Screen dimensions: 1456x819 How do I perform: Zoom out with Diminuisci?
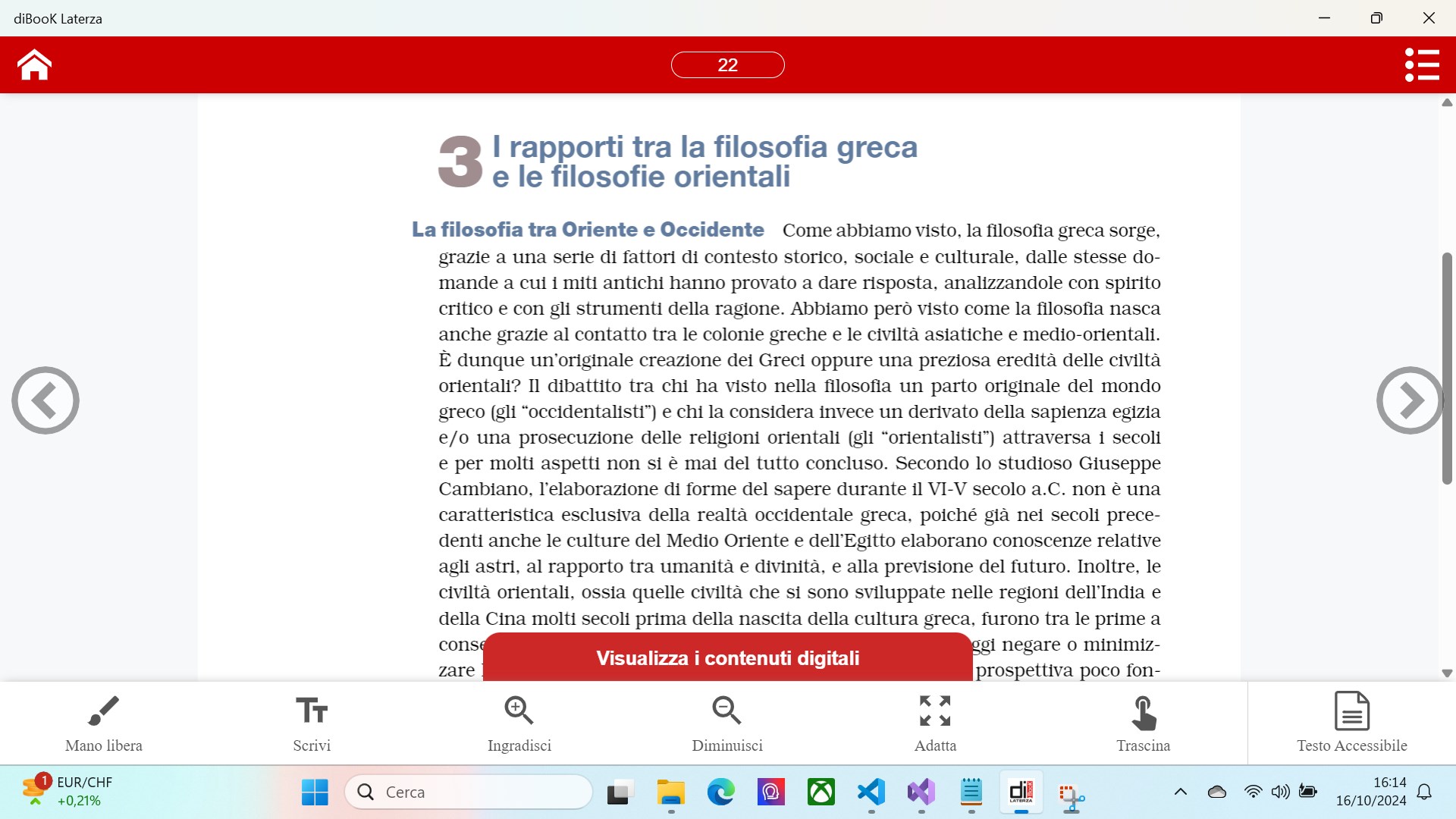727,723
